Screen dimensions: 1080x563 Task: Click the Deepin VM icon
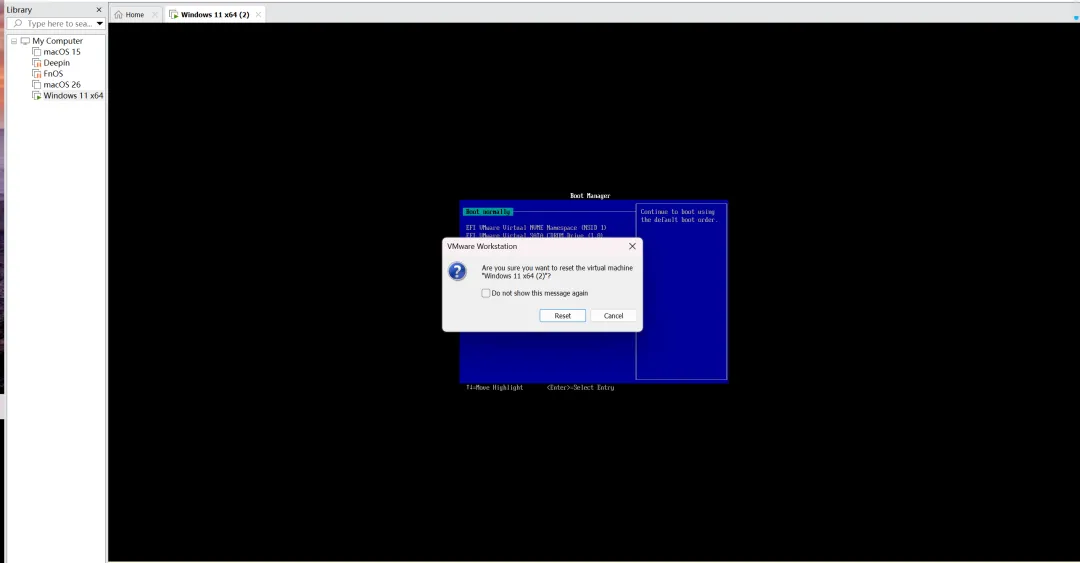pos(37,63)
